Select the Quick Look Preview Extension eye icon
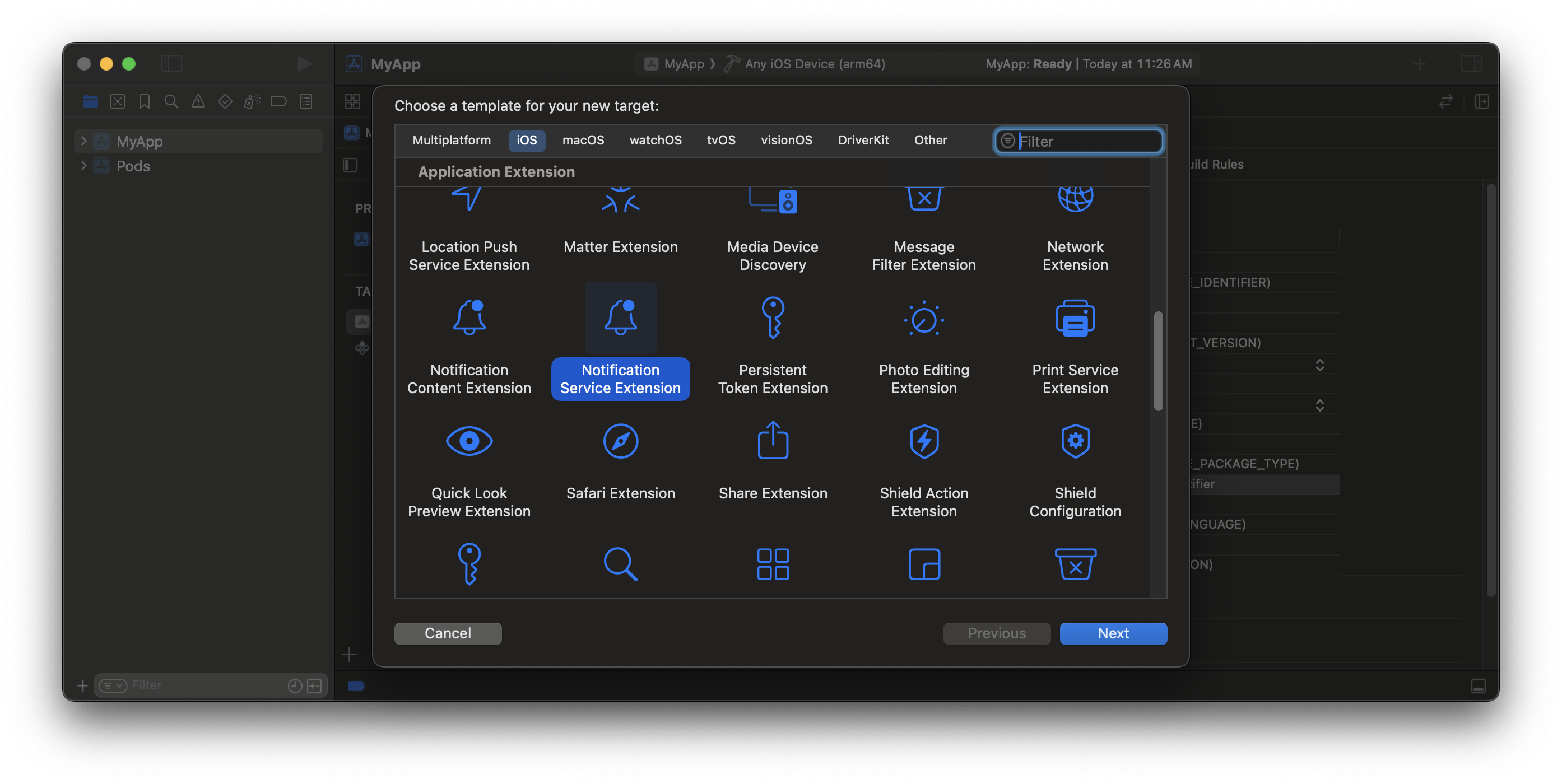 click(469, 441)
